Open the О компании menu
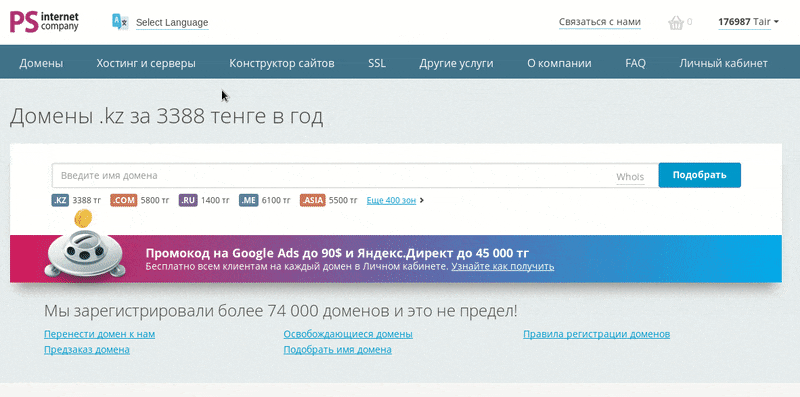The width and height of the screenshot is (800, 397). pyautogui.click(x=559, y=64)
